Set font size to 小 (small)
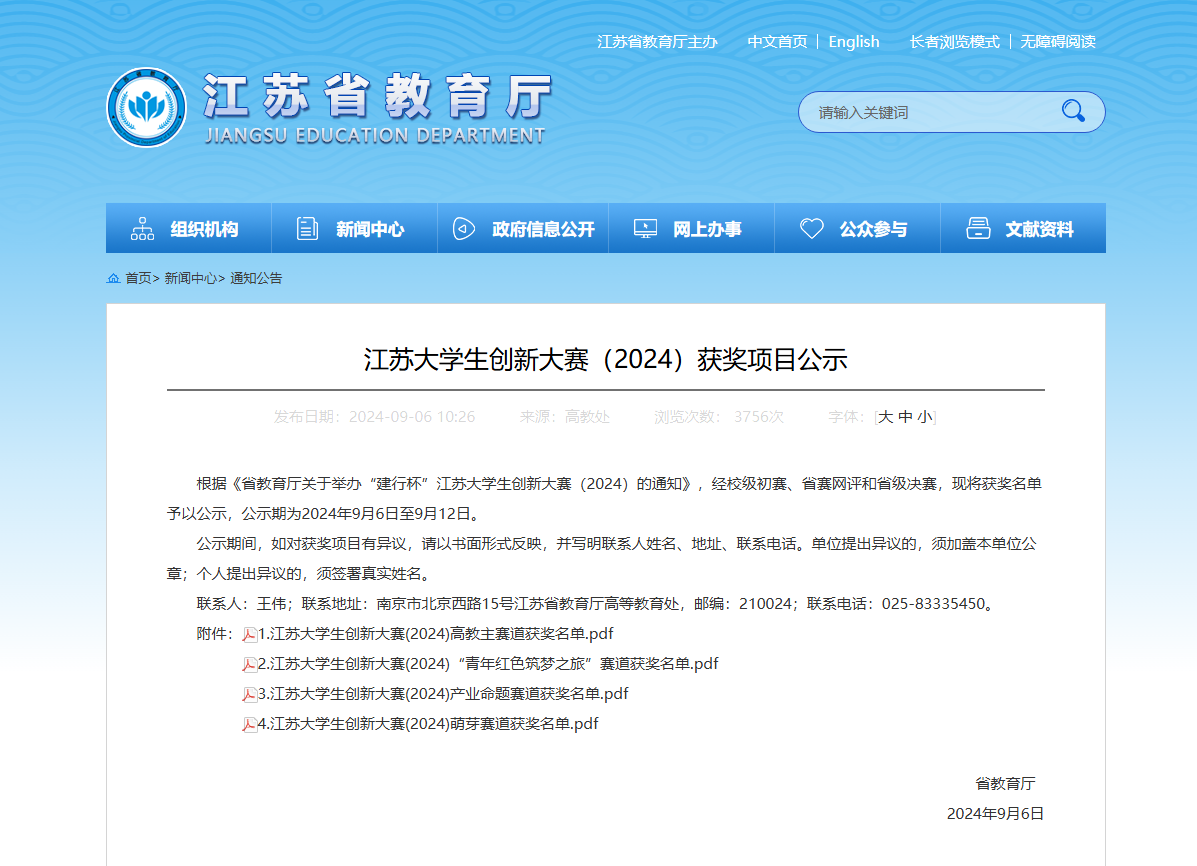Screen dimensions: 1197x866 pyautogui.click(x=924, y=417)
